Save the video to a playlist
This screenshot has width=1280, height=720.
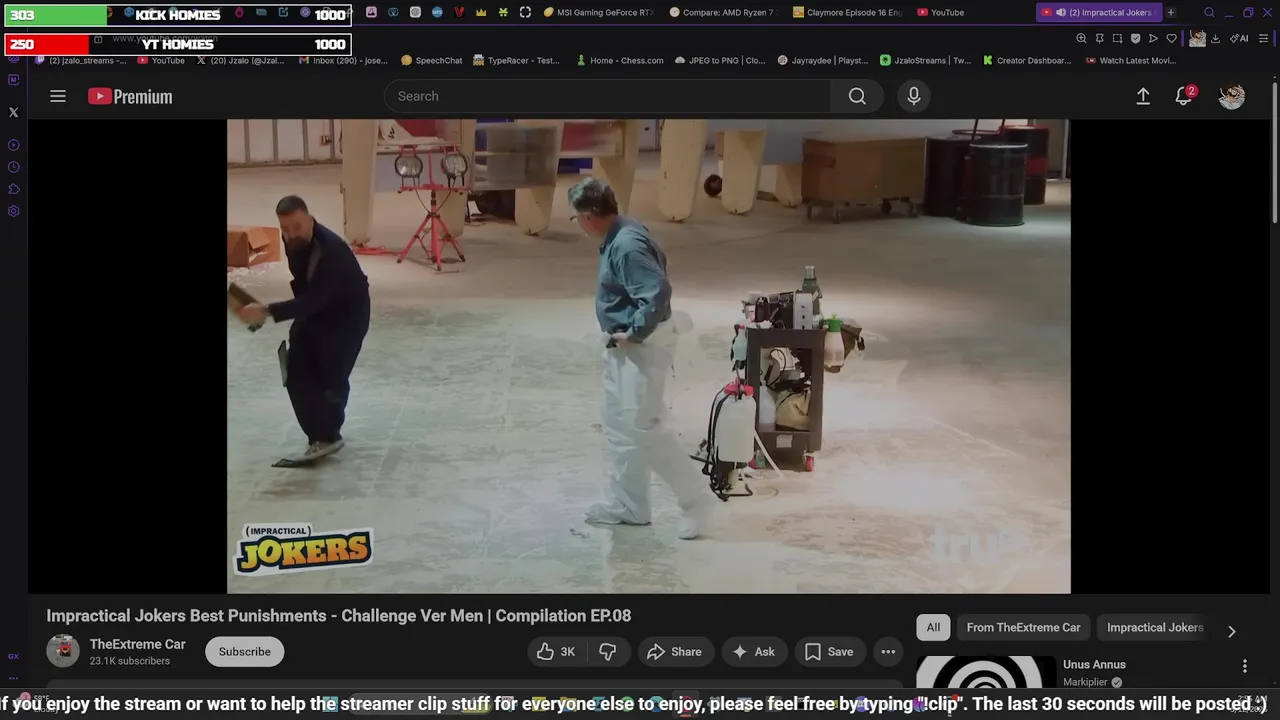point(830,652)
